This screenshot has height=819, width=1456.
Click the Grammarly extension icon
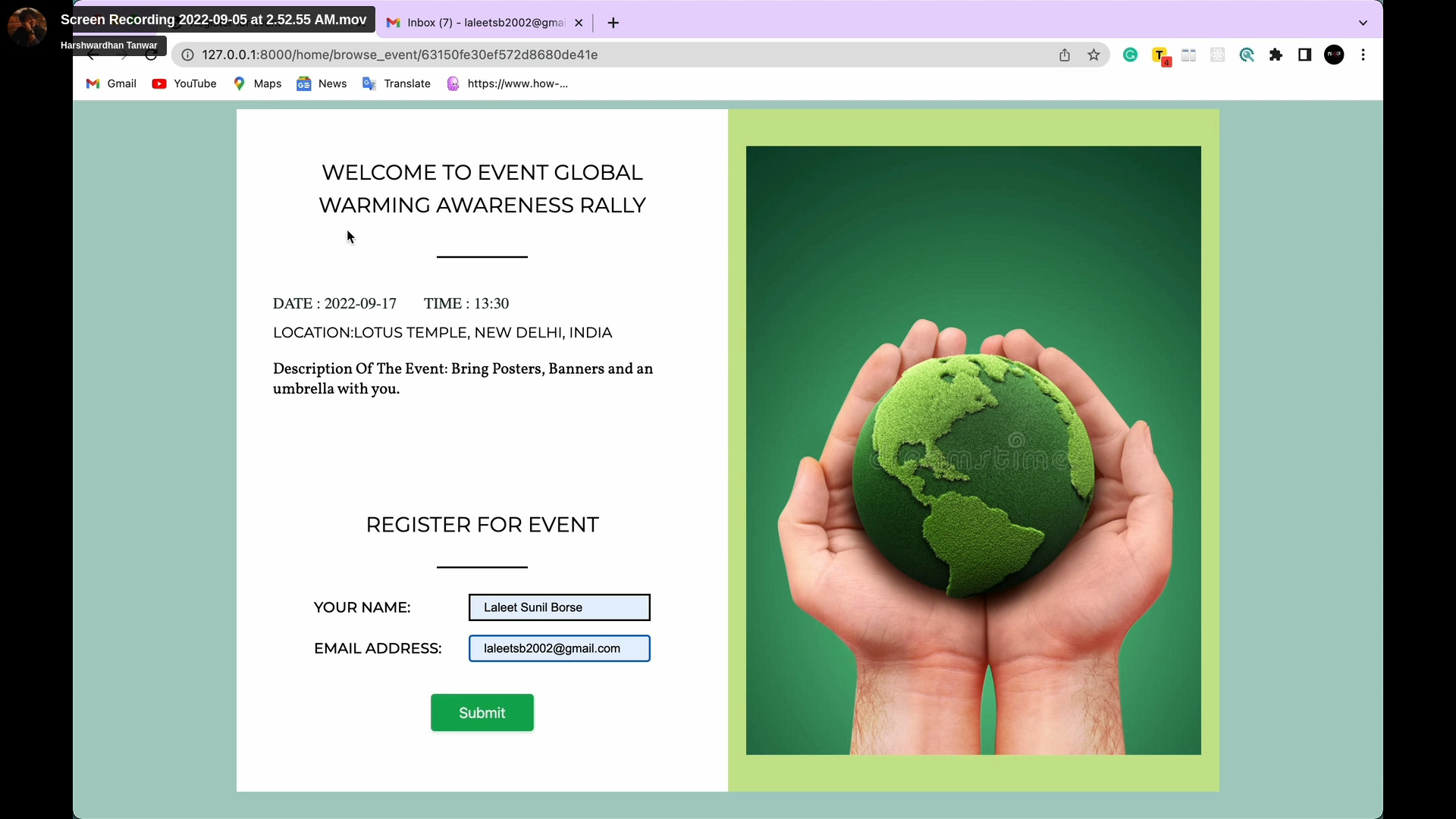point(1130,55)
